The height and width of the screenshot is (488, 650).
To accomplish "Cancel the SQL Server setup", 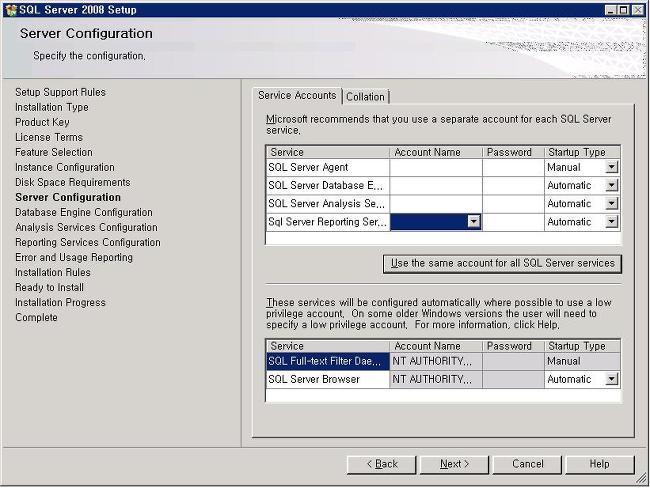I will tap(527, 464).
